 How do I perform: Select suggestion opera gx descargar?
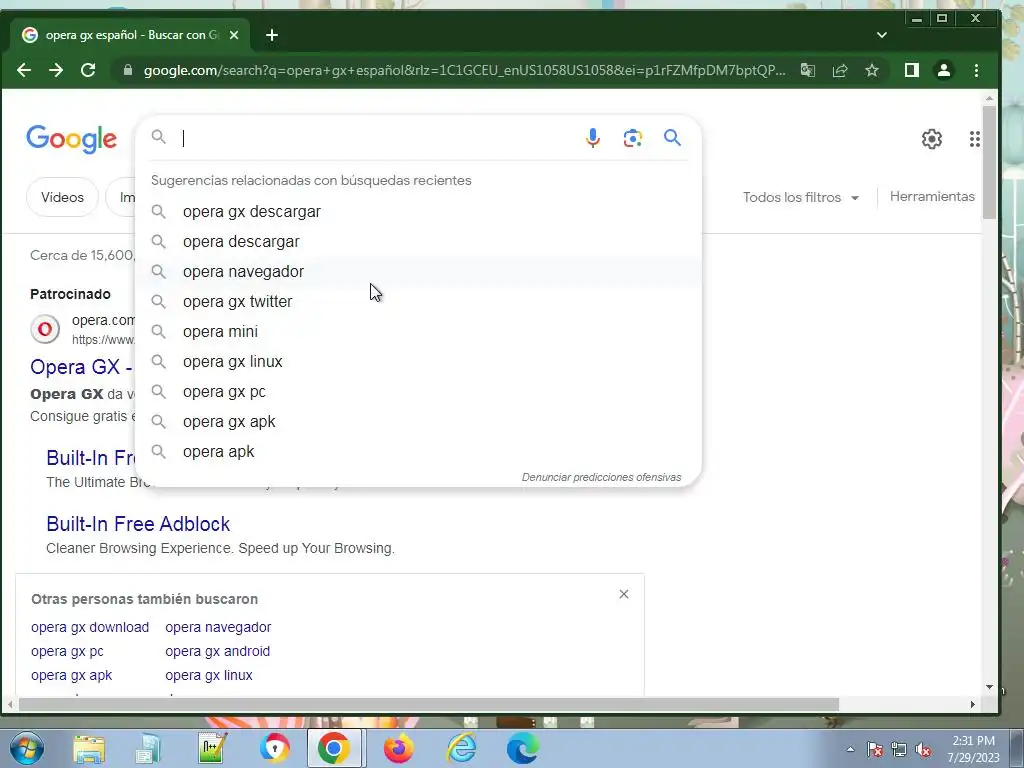click(x=419, y=212)
